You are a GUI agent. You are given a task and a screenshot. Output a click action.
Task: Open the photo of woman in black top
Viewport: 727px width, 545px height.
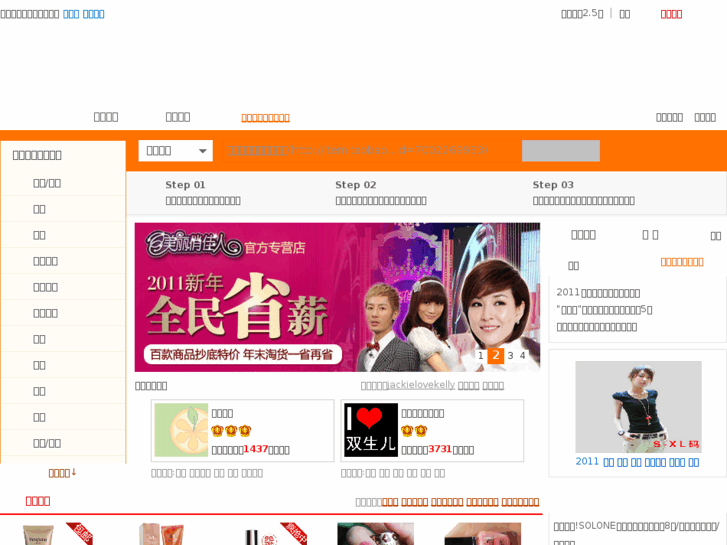coord(638,407)
